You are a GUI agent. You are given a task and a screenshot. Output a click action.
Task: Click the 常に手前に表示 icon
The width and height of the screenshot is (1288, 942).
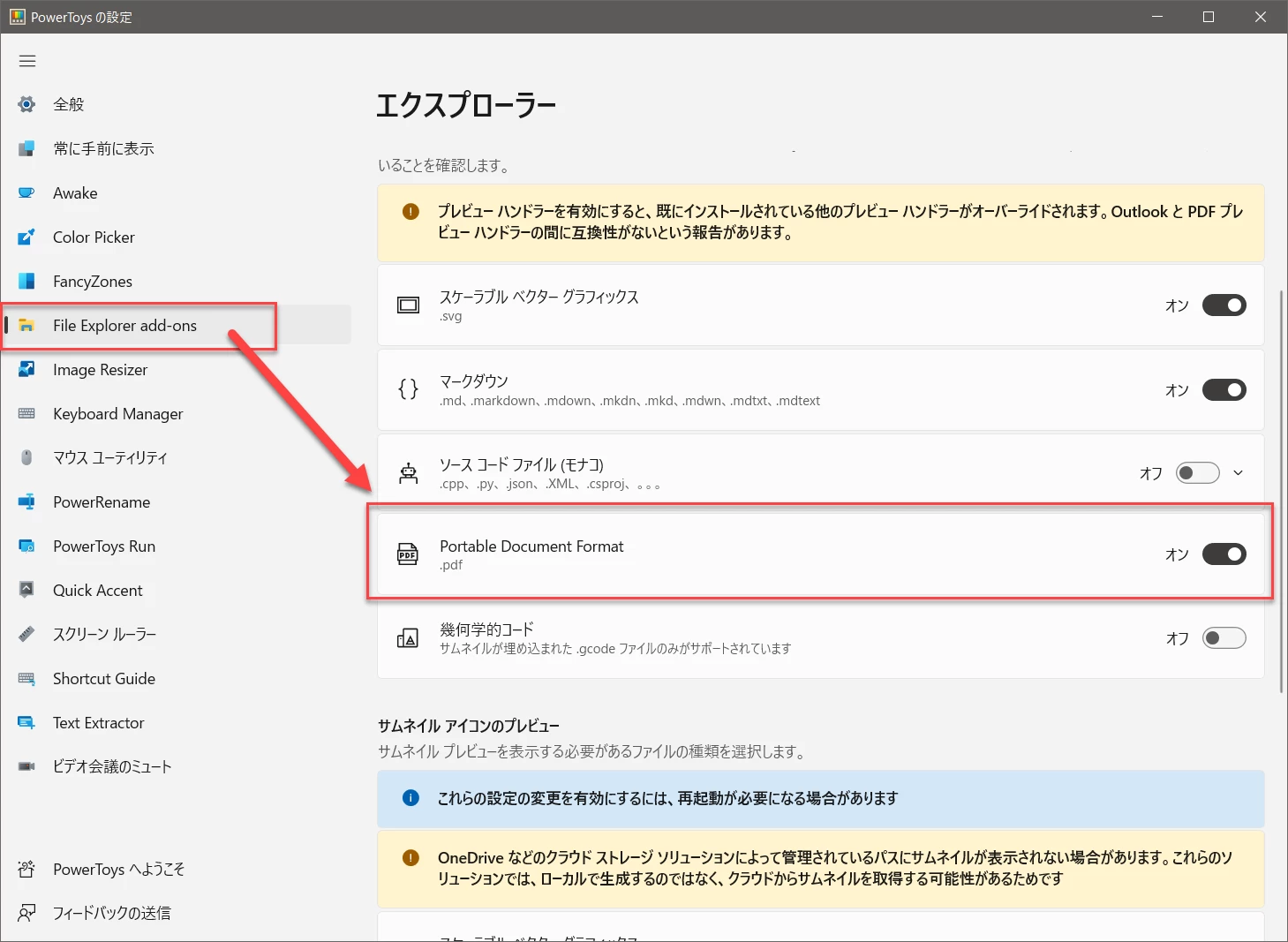26,148
